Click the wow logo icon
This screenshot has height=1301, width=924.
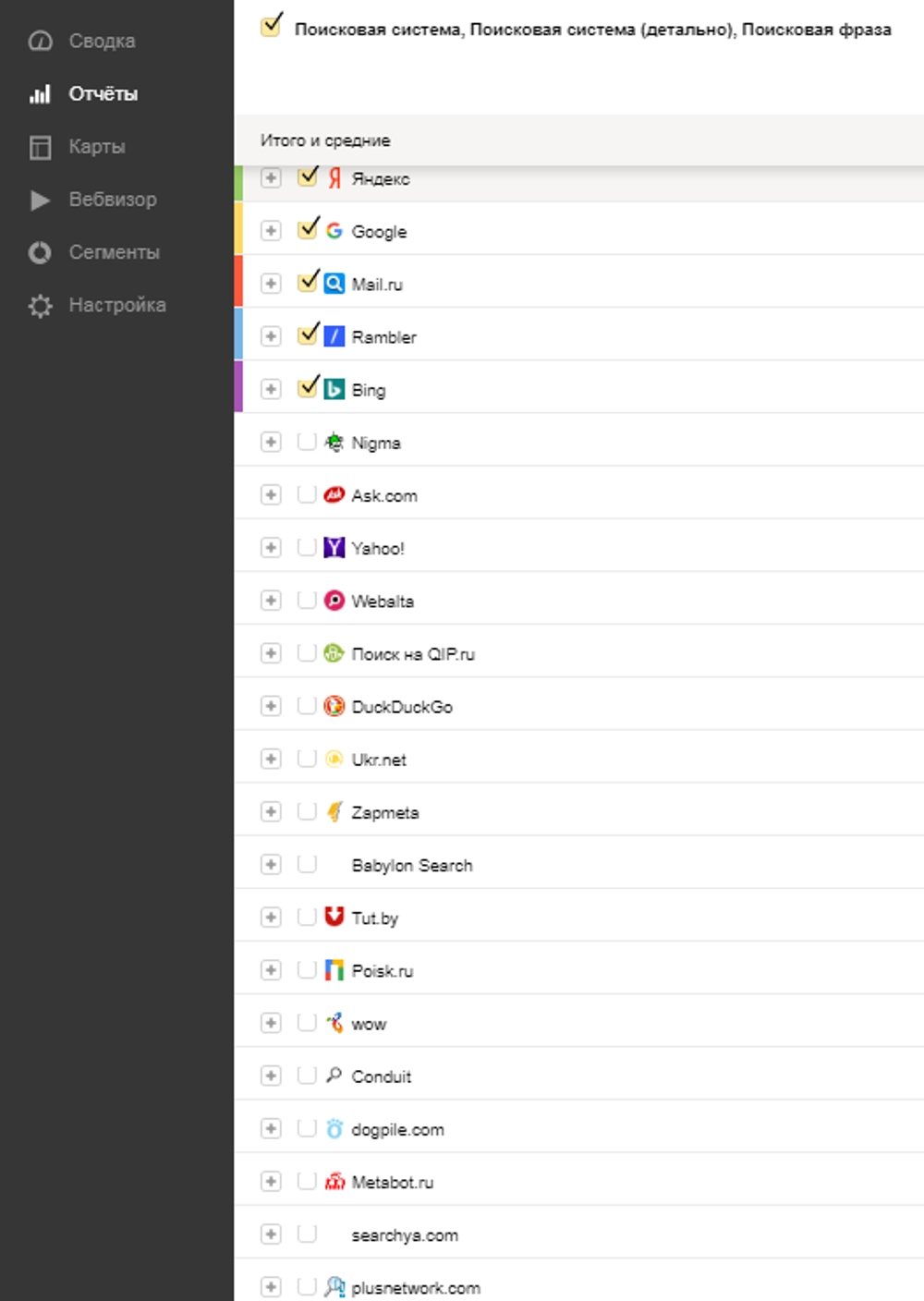334,1023
